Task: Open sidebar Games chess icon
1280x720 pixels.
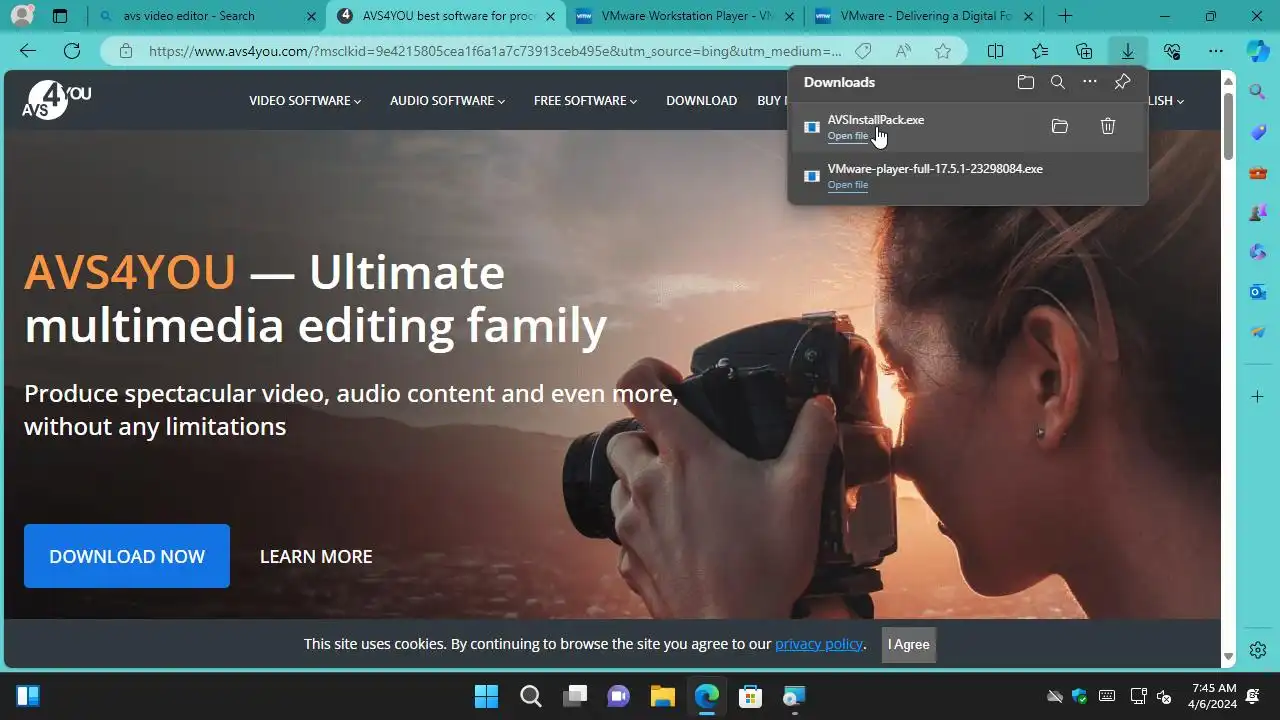Action: point(1258,212)
